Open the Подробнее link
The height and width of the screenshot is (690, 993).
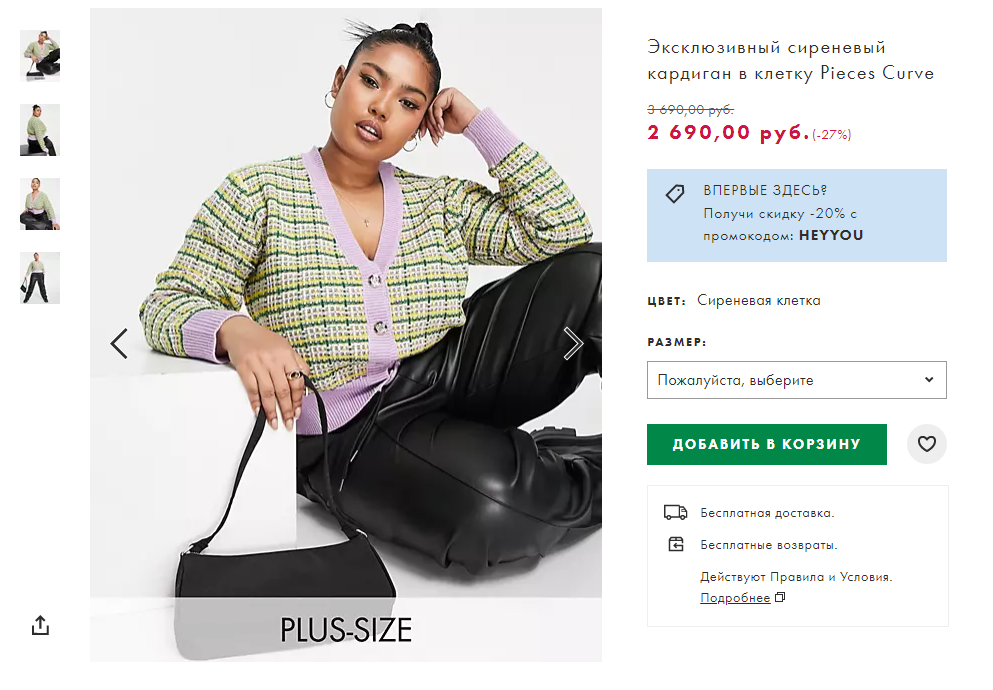pyautogui.click(x=735, y=598)
